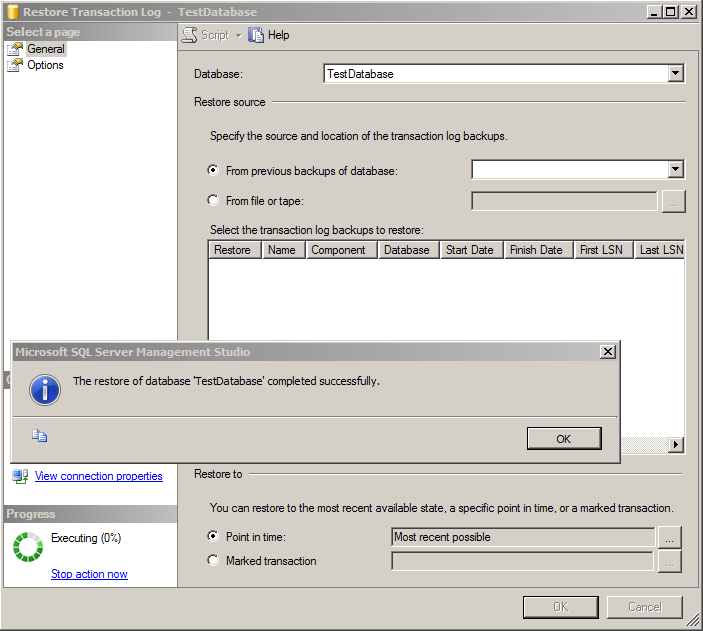The image size is (703, 631).
Task: Click the Component column header
Action: coord(342,250)
